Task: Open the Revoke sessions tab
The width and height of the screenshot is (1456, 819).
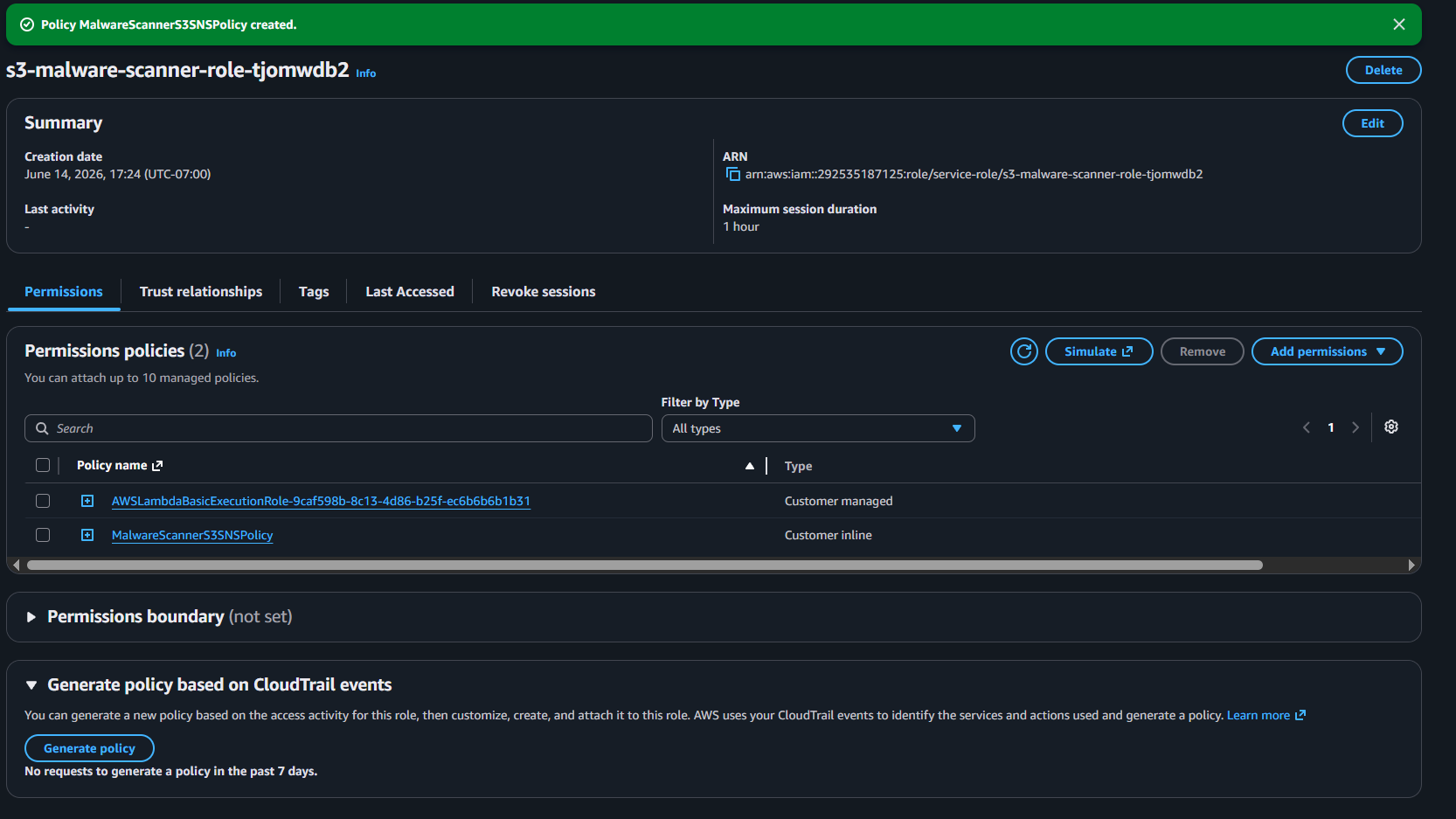Action: [x=544, y=292]
